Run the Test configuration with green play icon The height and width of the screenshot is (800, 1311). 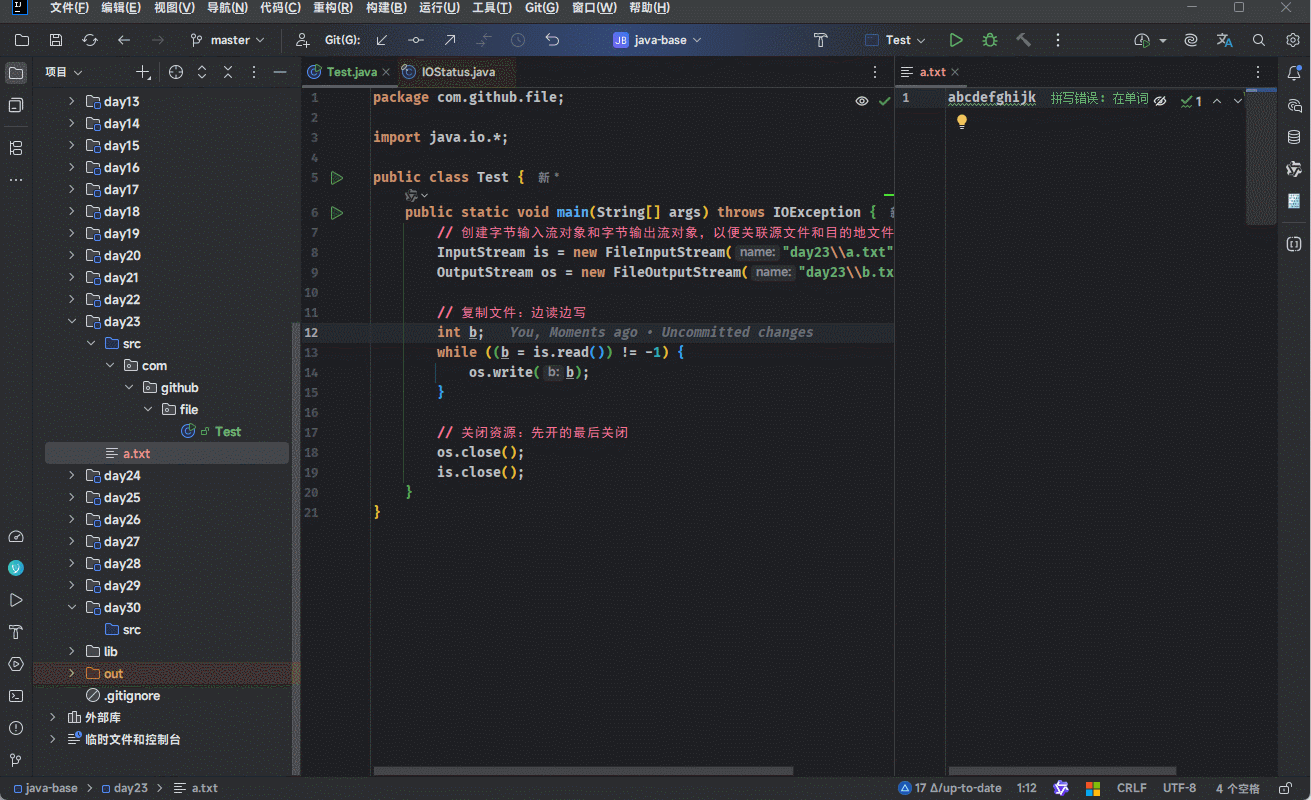pos(956,40)
